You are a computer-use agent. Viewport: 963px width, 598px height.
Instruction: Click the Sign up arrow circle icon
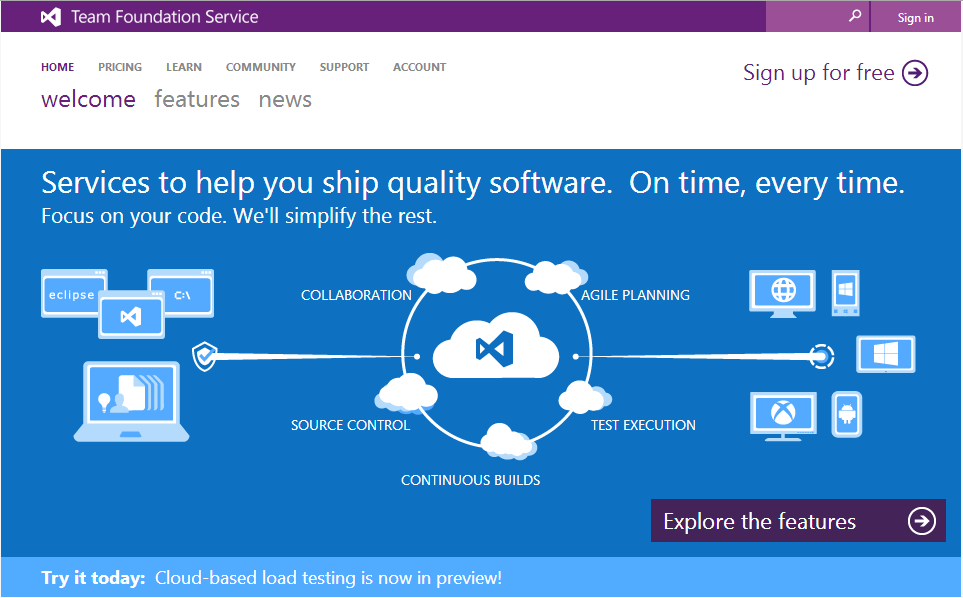pos(915,73)
